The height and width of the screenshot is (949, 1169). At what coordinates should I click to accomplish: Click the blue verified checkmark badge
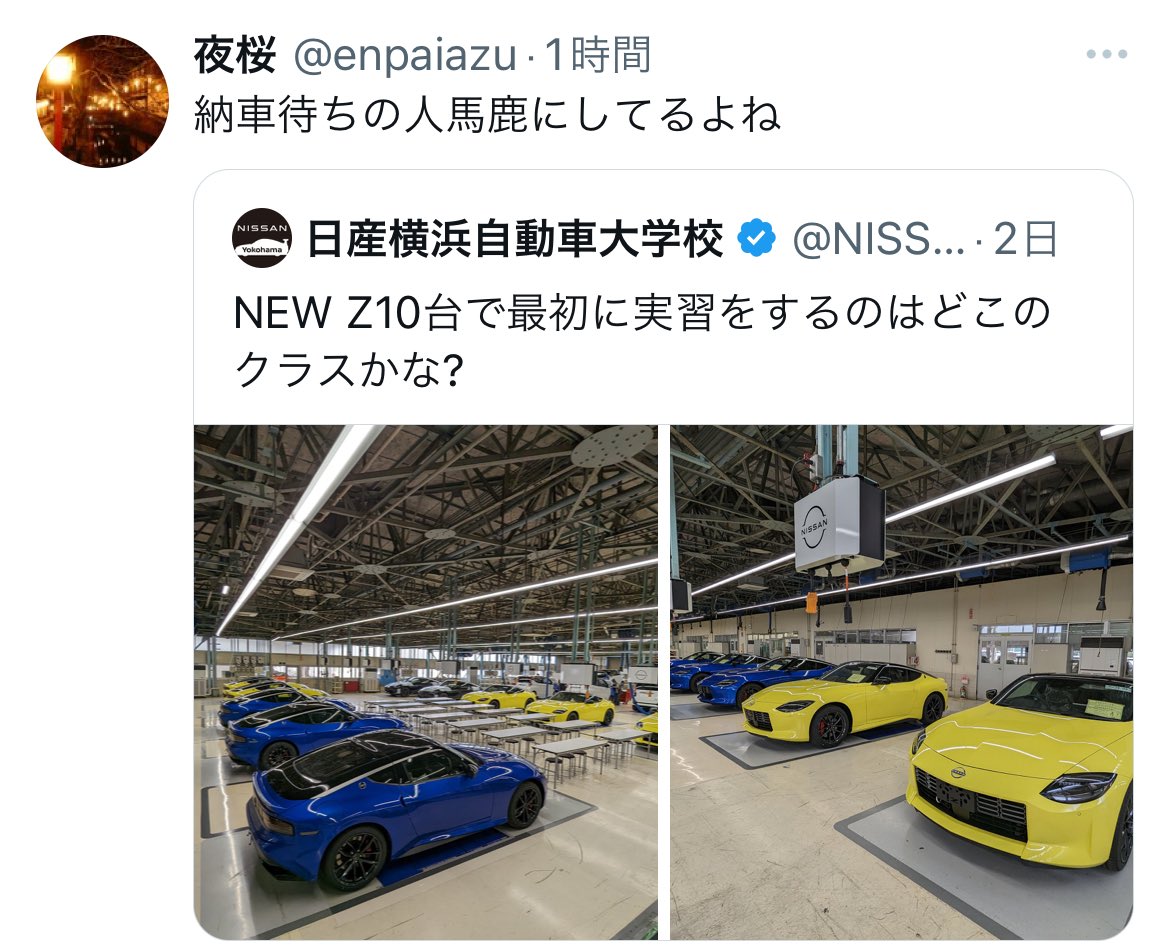tap(756, 239)
